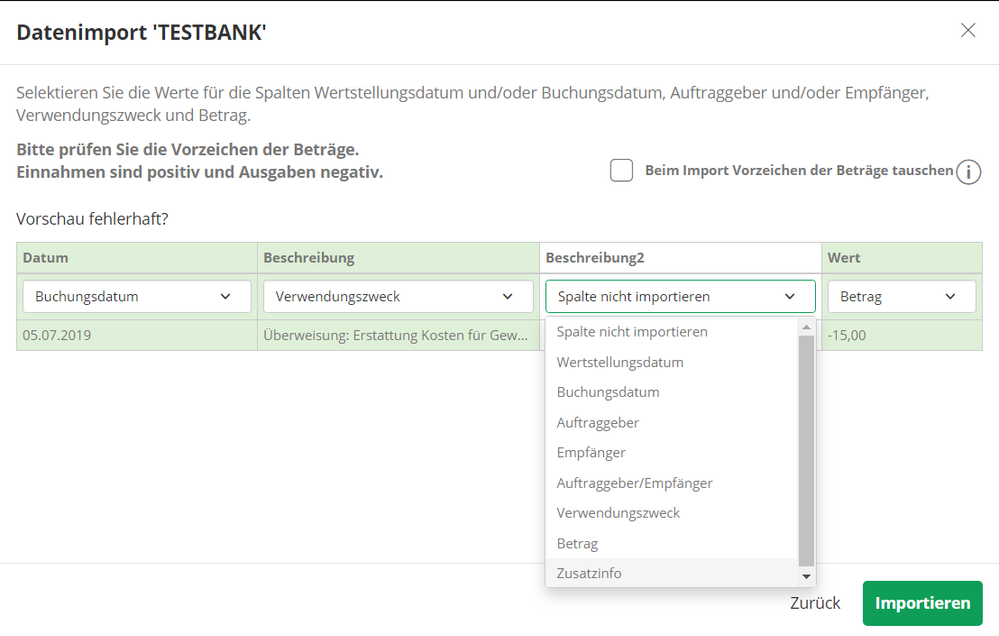Click the scroll-down arrow of dropdown list

806,577
